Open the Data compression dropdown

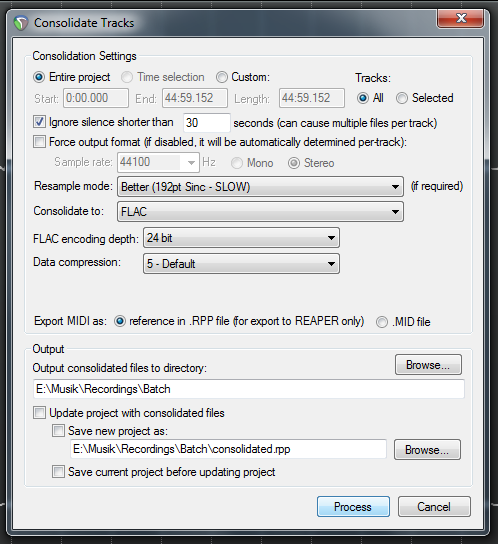241,264
